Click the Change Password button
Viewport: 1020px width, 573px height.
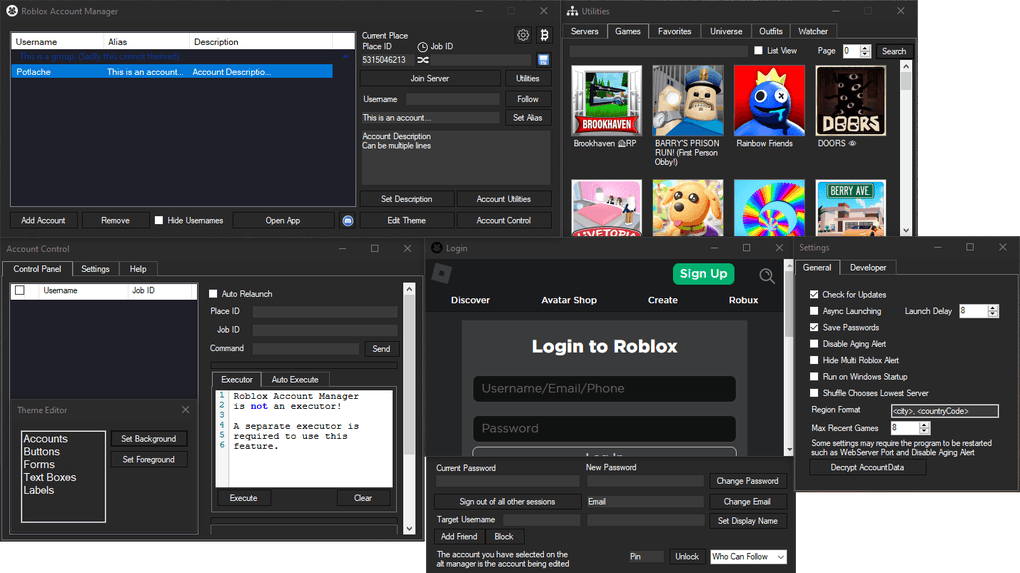(x=747, y=481)
